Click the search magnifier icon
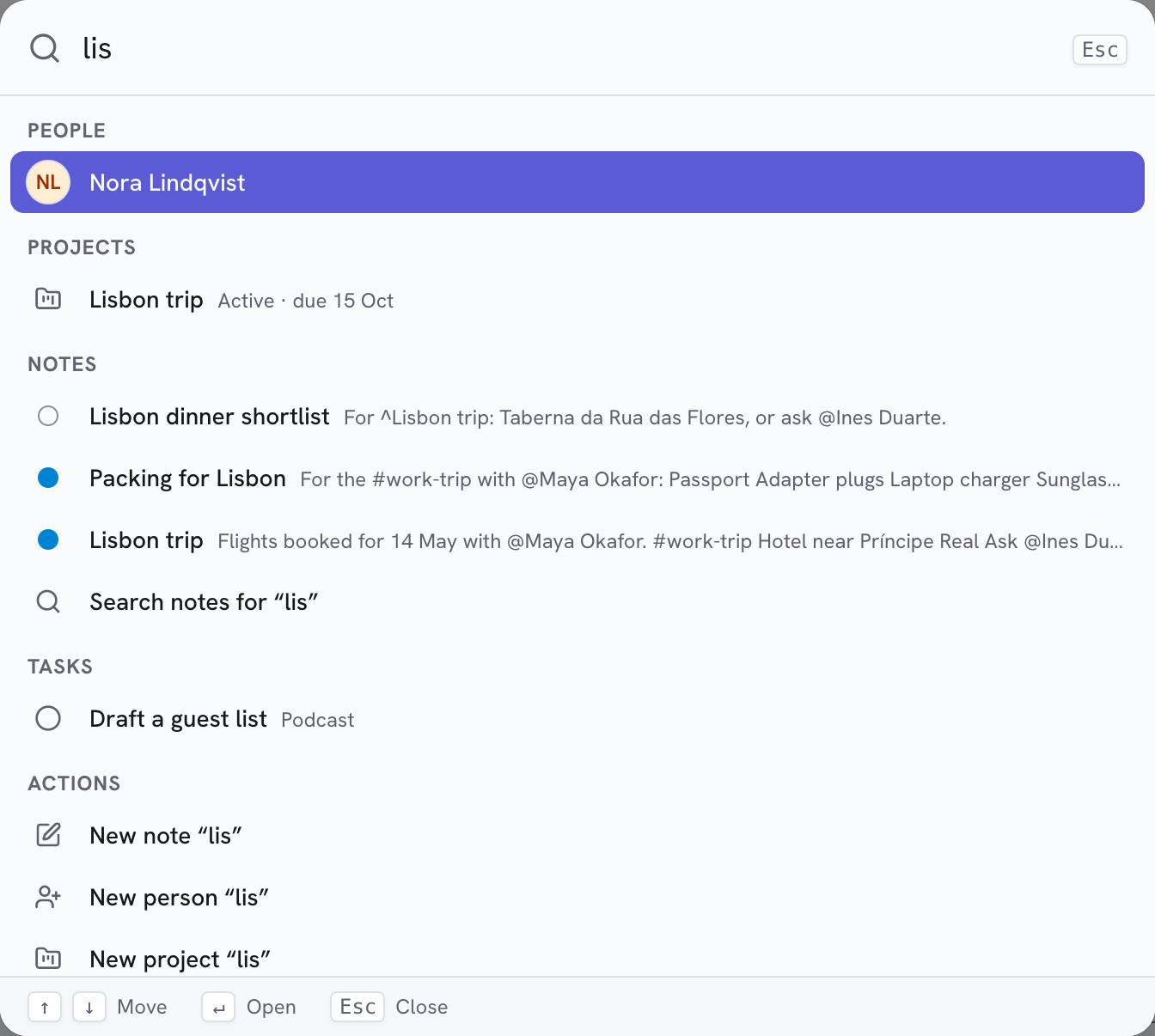This screenshot has height=1036, width=1155. (x=45, y=48)
